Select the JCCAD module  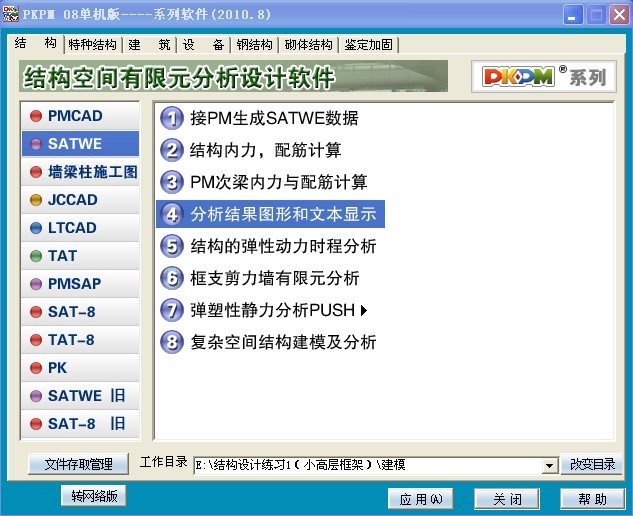[80, 200]
